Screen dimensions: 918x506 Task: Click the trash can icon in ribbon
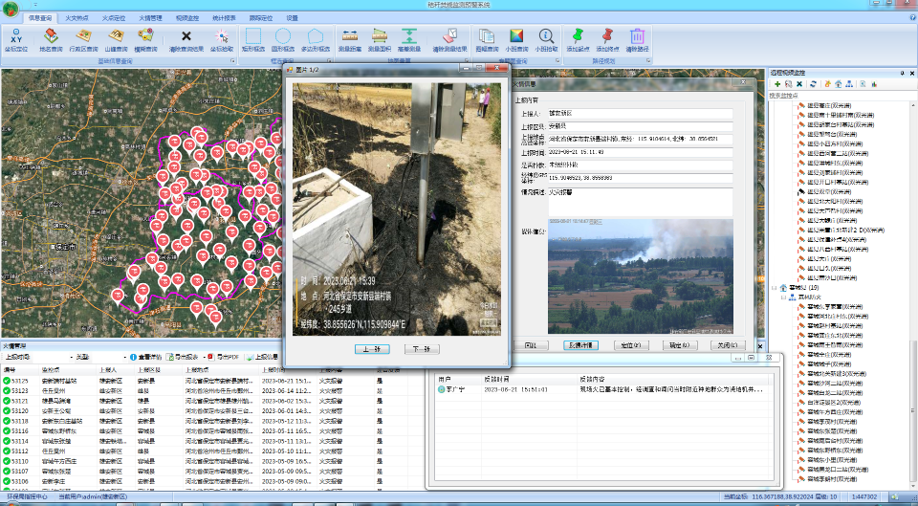coord(637,38)
